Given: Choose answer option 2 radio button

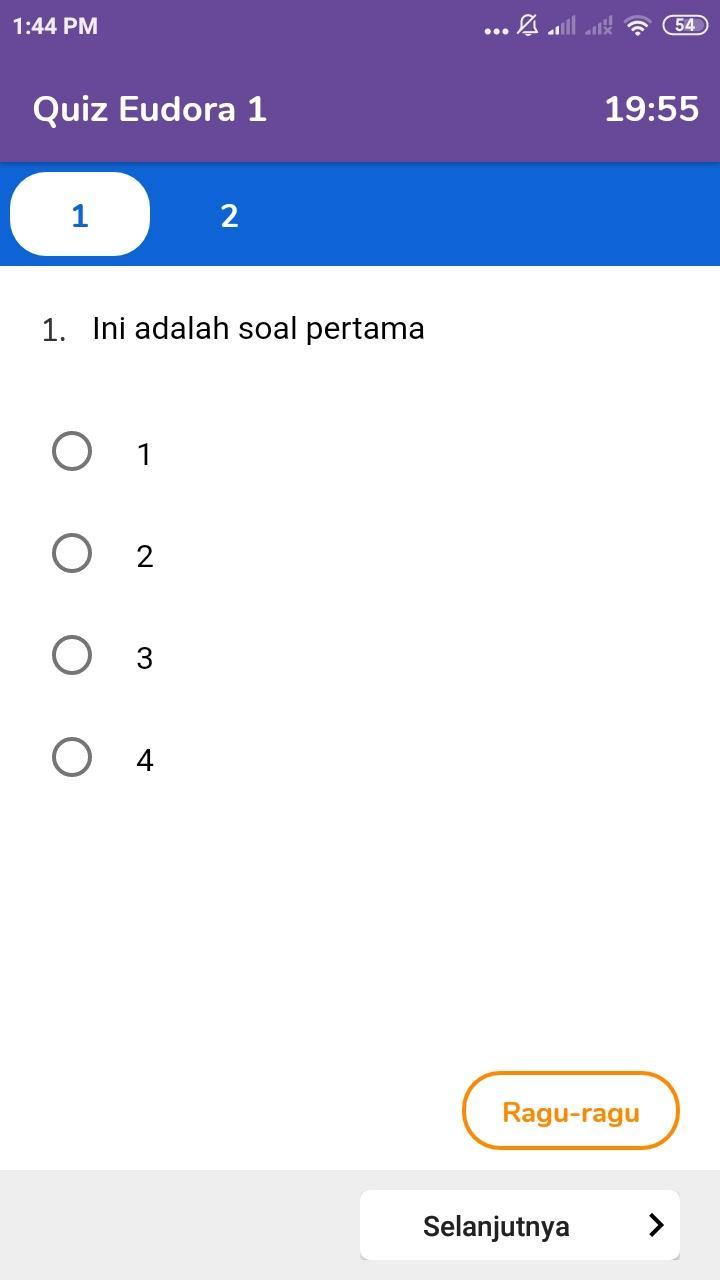Looking at the screenshot, I should (x=72, y=553).
